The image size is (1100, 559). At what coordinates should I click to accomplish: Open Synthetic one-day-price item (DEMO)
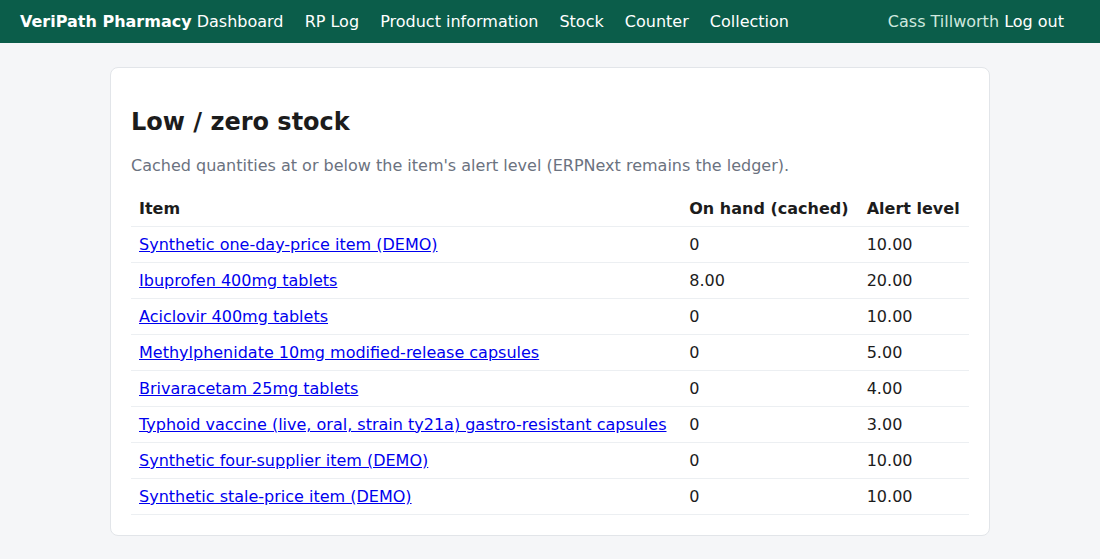(288, 244)
